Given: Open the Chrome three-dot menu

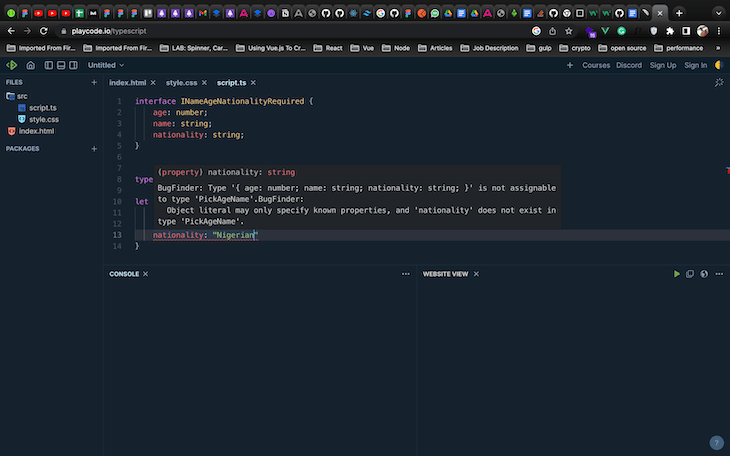Looking at the screenshot, I should [x=719, y=31].
